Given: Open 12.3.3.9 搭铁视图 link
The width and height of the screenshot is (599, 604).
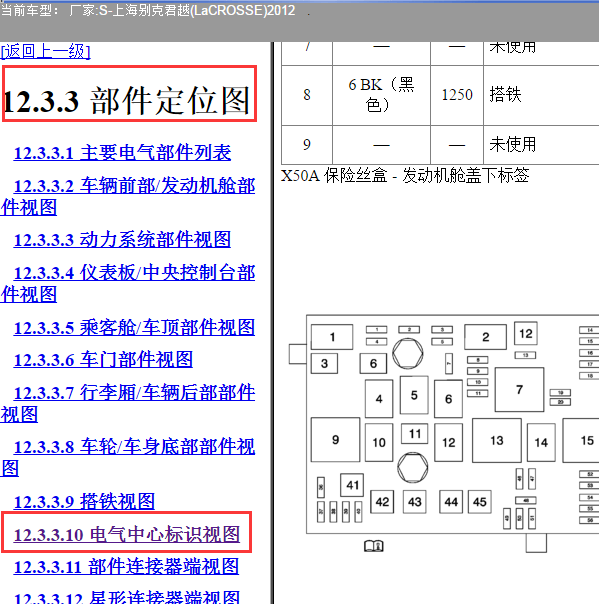Looking at the screenshot, I should [84, 502].
